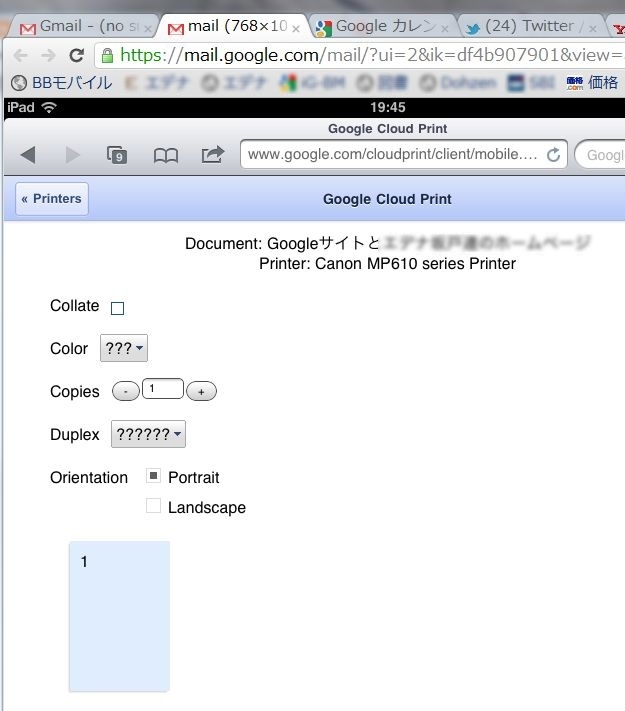Click the Printer: Canon MP610 text
This screenshot has width=625, height=711.
click(x=387, y=263)
